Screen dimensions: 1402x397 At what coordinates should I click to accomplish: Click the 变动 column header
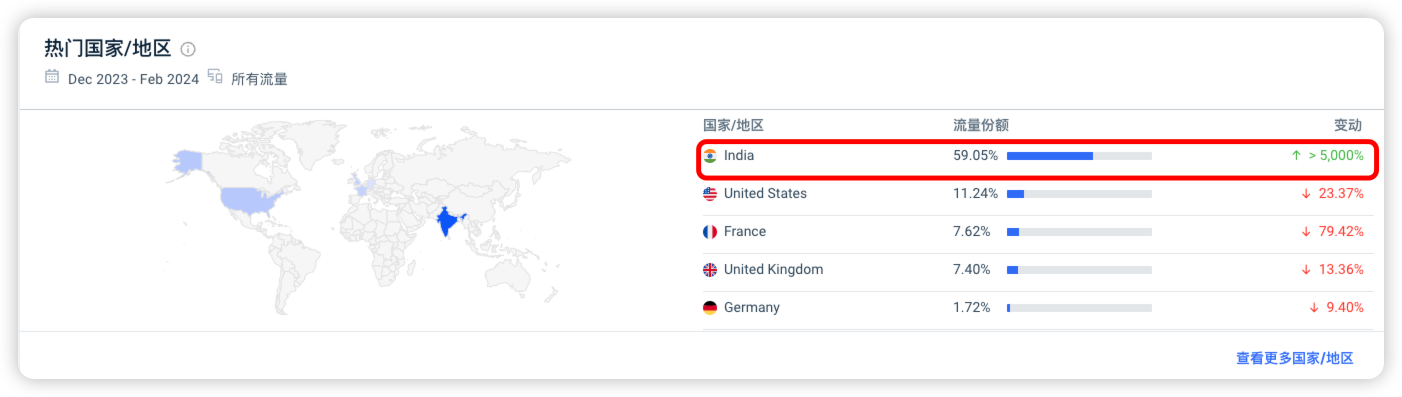point(1348,125)
